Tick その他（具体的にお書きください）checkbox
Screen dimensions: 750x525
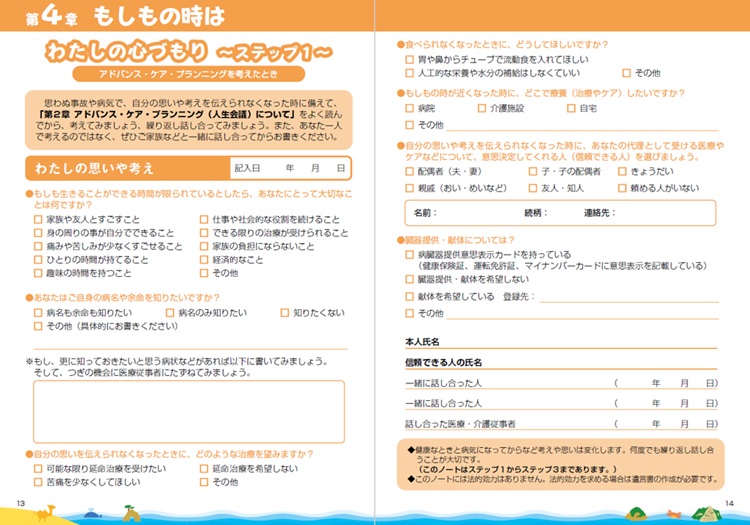(x=38, y=326)
